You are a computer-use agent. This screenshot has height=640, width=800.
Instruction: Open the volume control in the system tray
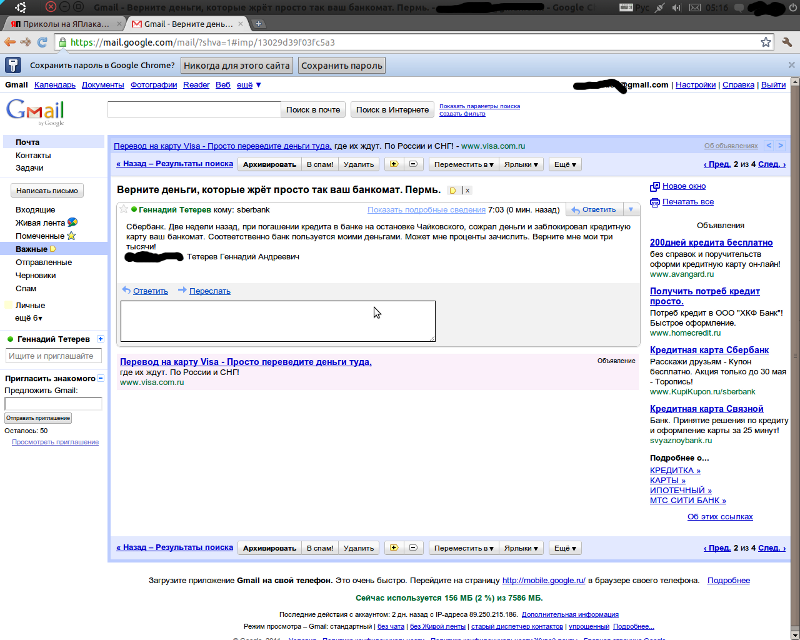pos(677,8)
